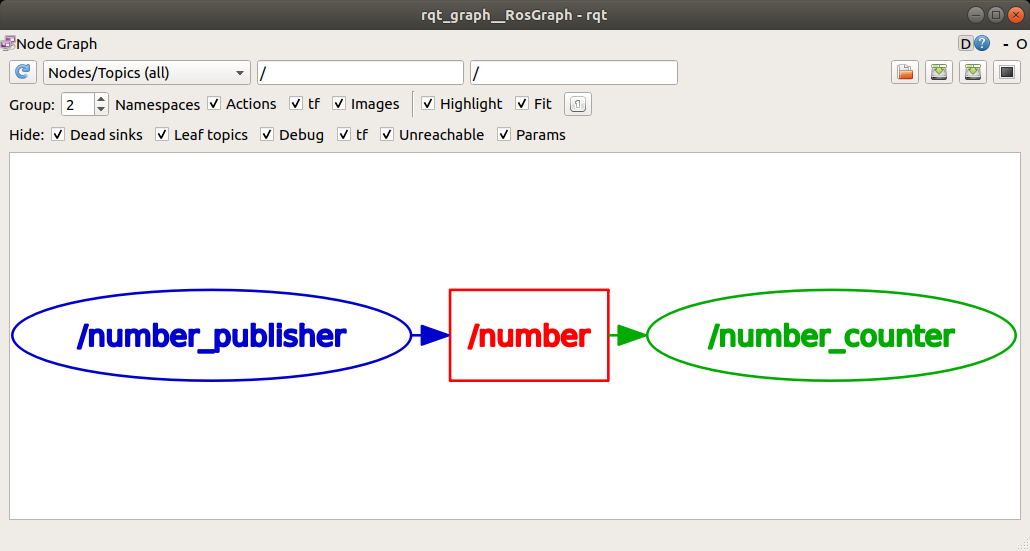
Task: Click the undock dash button
Action: tap(1005, 44)
